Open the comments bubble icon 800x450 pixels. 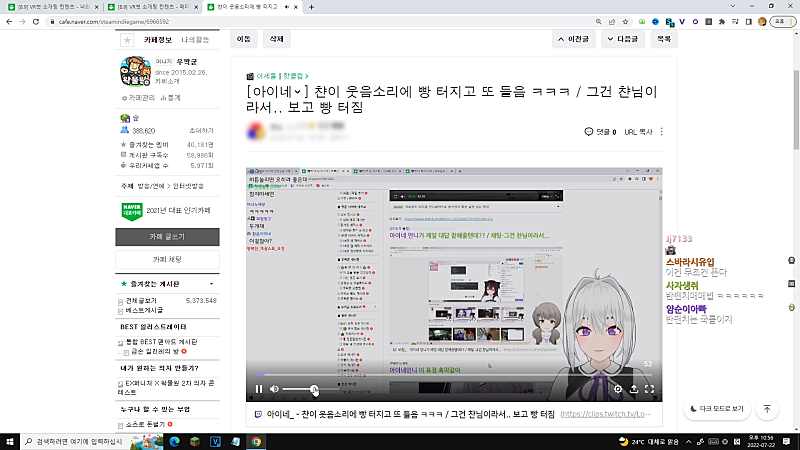tap(589, 132)
